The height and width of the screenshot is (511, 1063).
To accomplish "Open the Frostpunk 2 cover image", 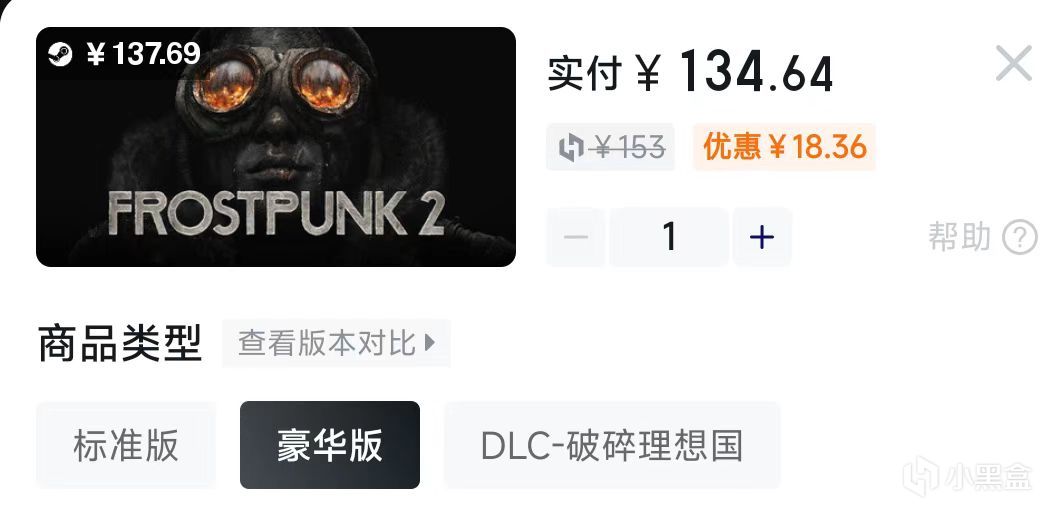I will pyautogui.click(x=276, y=147).
